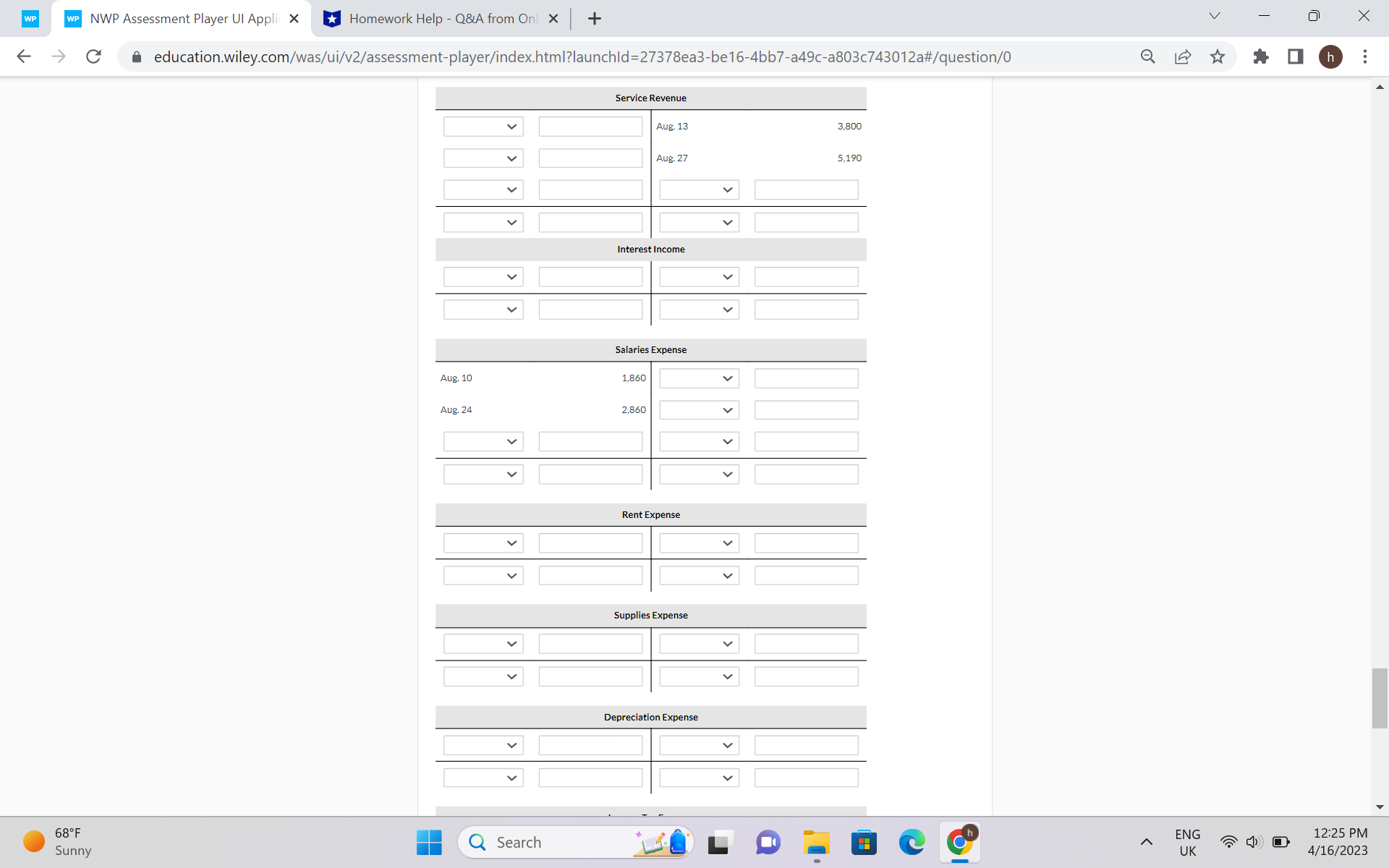Open the Chrome profile avatar
1389x868 pixels.
pos(1332,56)
